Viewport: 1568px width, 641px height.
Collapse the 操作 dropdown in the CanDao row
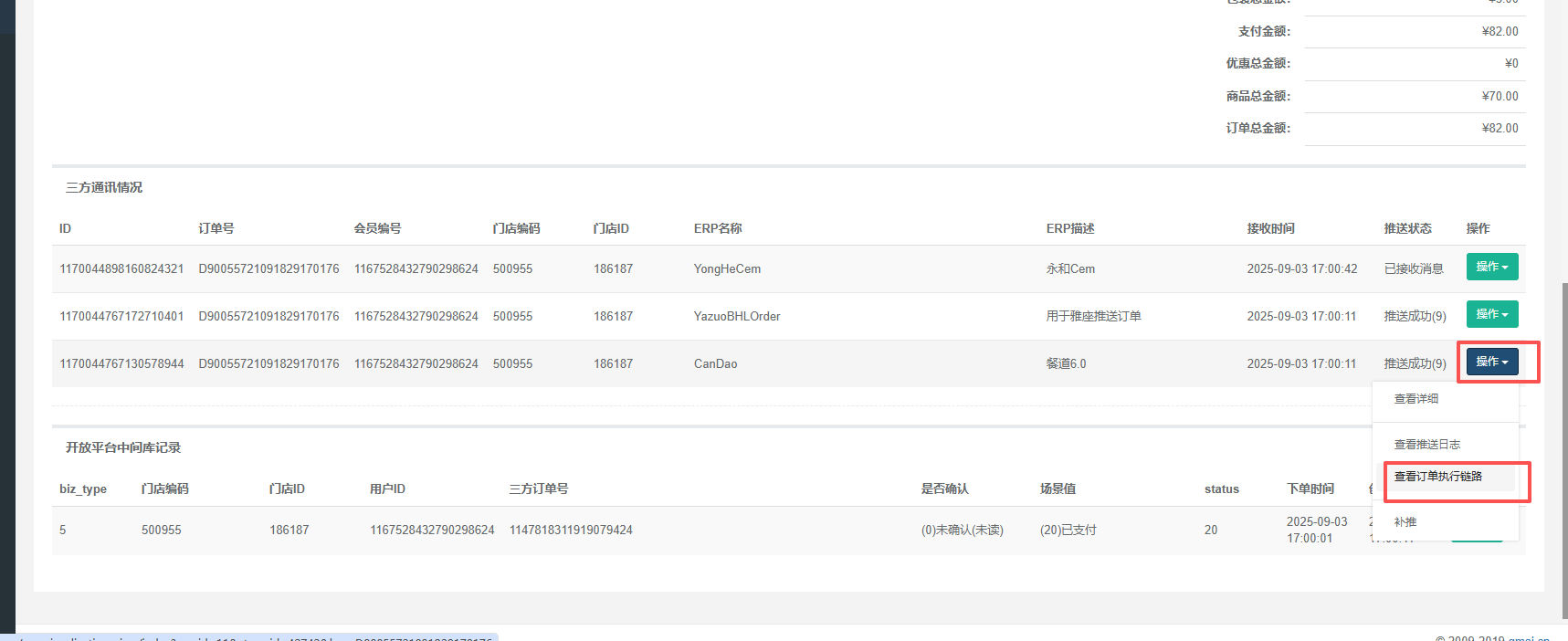coord(1491,362)
